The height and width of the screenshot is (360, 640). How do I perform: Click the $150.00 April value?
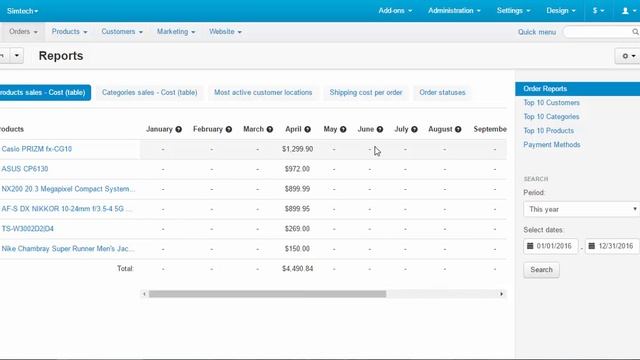click(x=297, y=249)
